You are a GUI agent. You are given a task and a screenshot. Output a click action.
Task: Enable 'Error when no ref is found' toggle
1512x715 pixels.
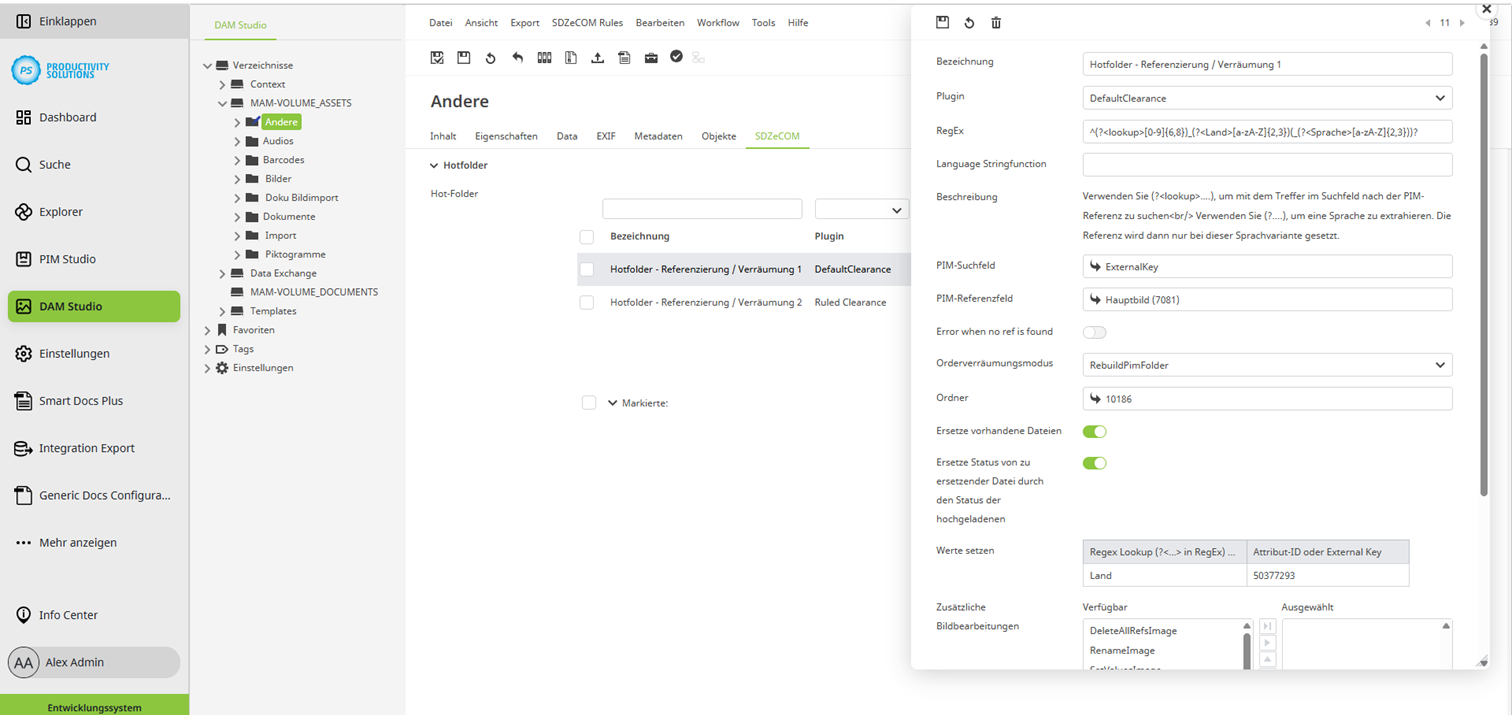(x=1094, y=332)
